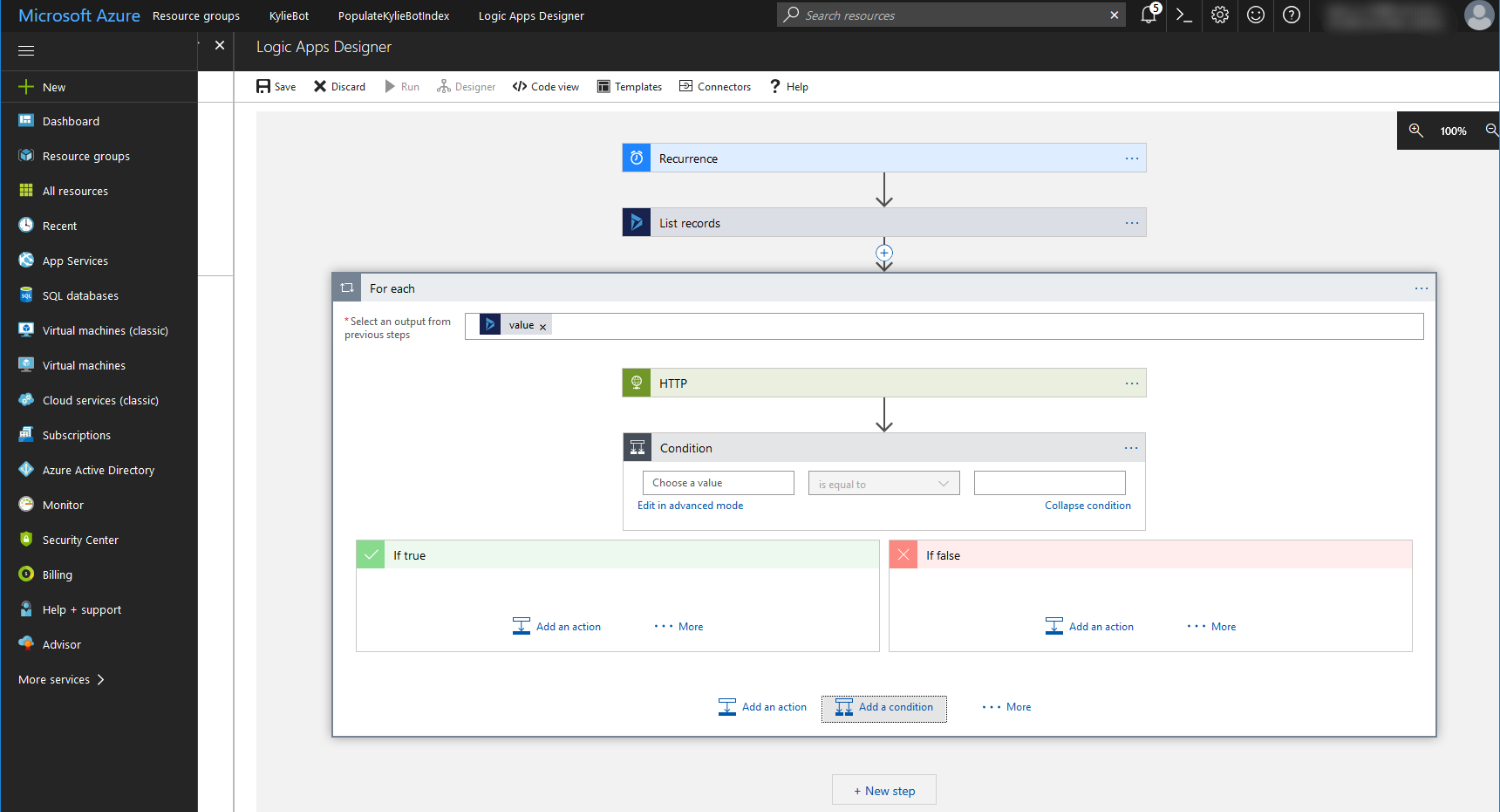
Task: Open Help in designer toolbar
Action: (789, 87)
